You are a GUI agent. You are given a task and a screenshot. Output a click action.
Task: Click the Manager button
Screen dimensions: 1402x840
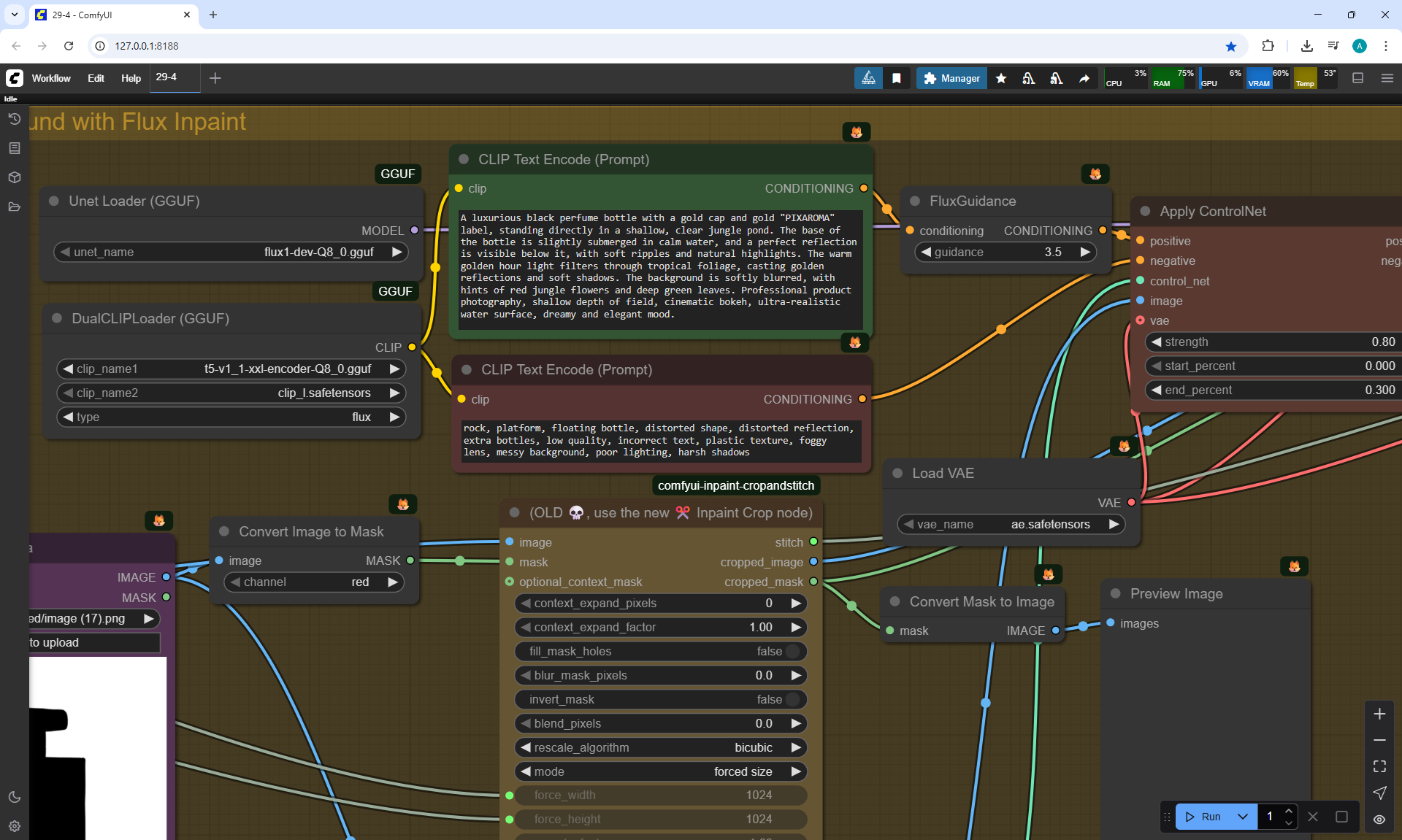point(951,78)
